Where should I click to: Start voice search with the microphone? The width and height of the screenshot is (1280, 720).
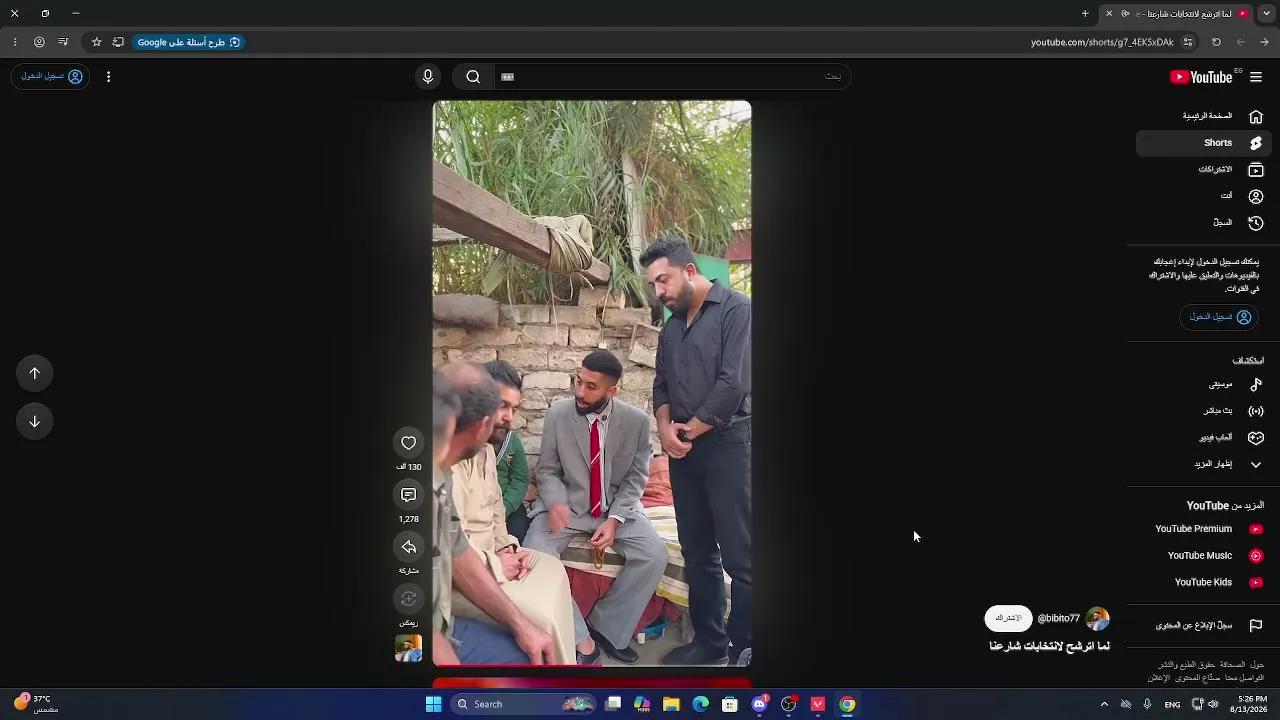coord(428,77)
